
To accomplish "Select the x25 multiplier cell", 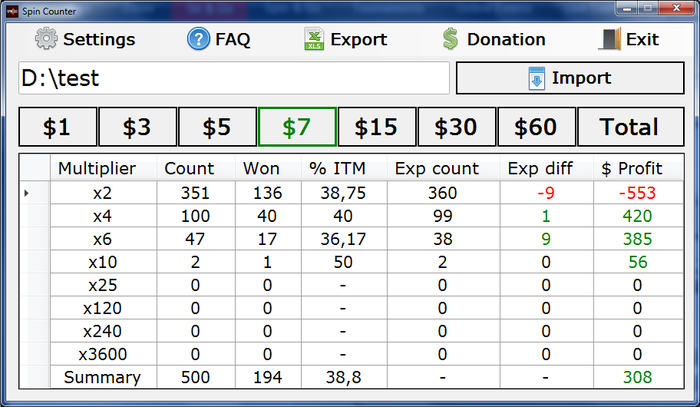I will 103,285.
